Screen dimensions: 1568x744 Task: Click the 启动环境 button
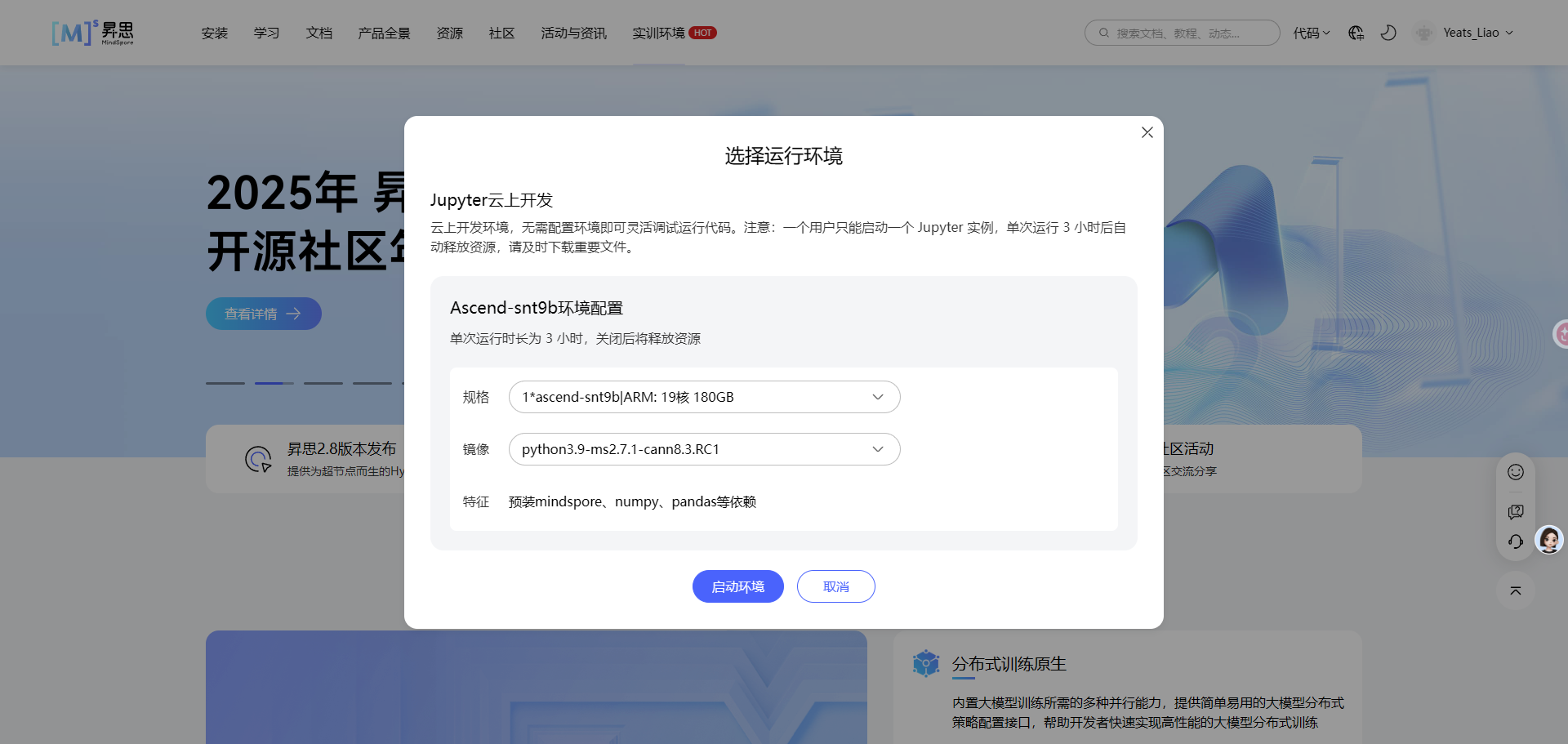point(738,586)
